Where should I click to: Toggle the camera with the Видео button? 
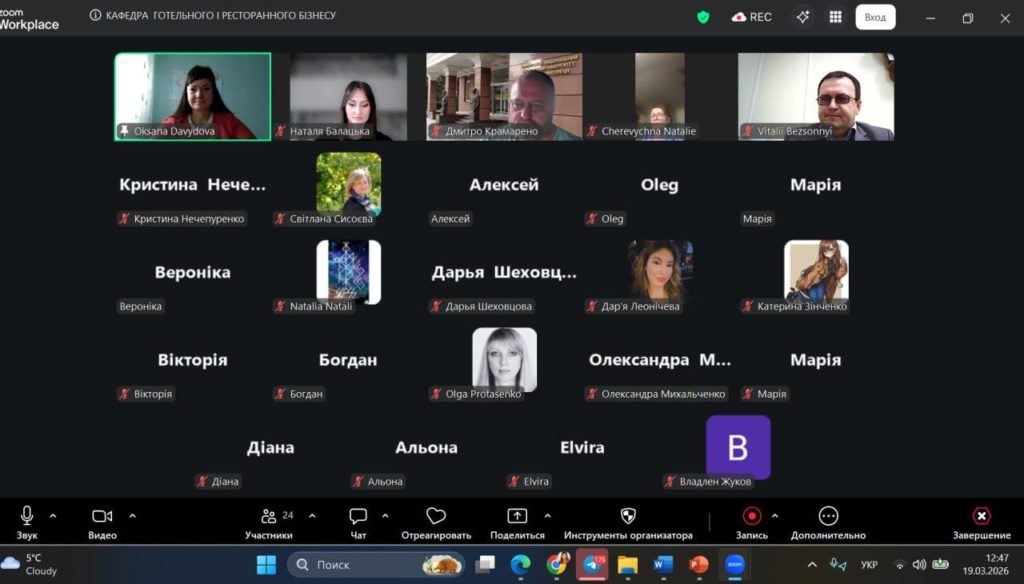coord(102,521)
